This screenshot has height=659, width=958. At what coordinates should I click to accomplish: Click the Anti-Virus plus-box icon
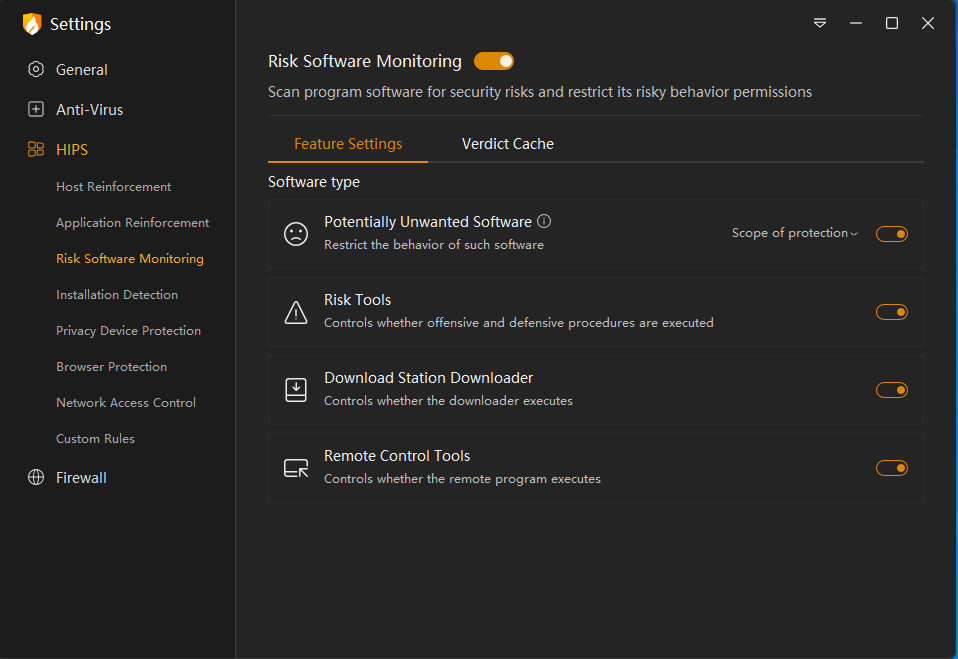coord(36,110)
